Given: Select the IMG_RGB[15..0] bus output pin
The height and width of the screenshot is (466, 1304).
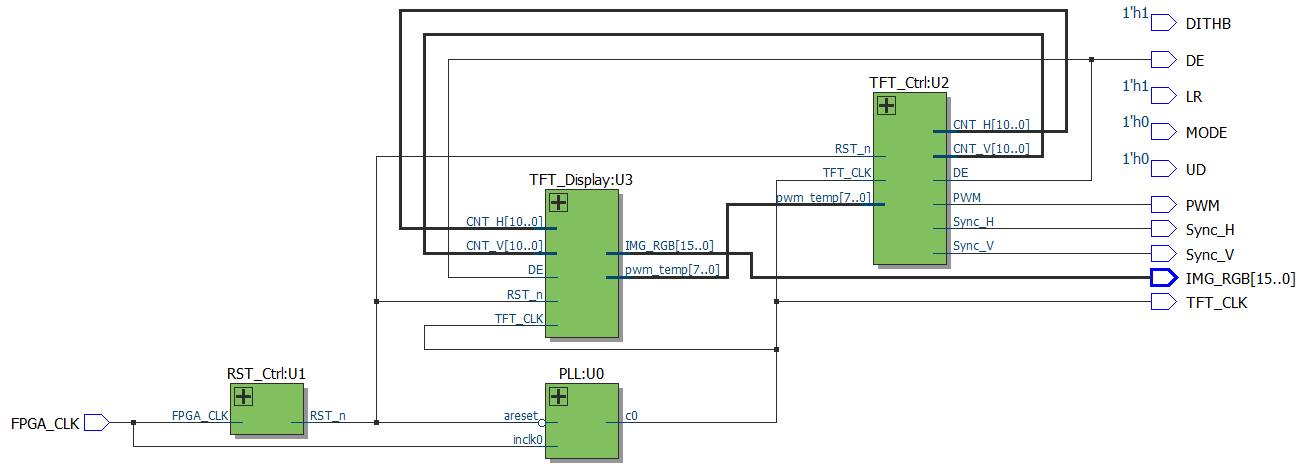Looking at the screenshot, I should 1163,278.
